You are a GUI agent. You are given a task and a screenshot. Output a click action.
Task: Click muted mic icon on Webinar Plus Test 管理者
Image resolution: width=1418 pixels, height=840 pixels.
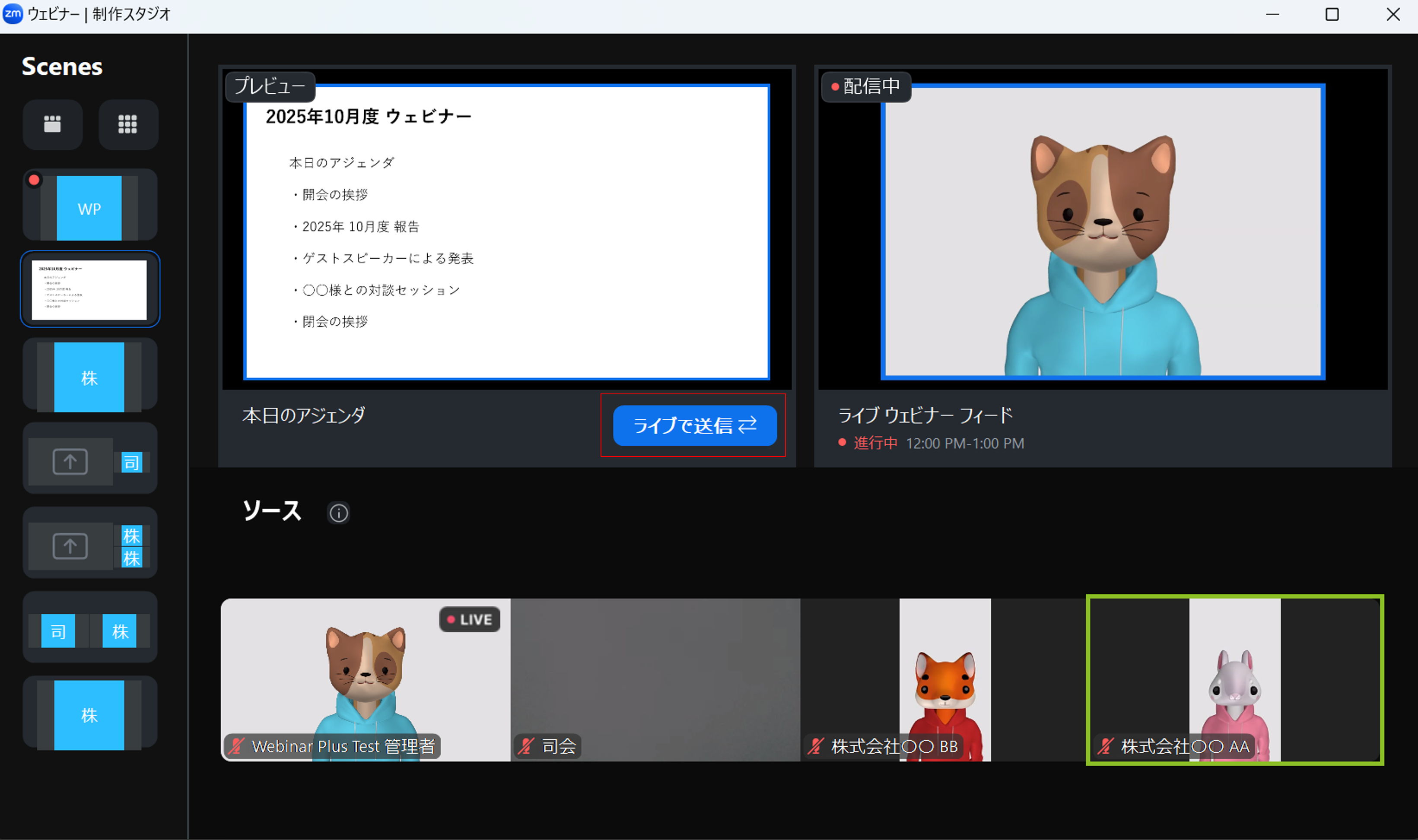point(237,746)
